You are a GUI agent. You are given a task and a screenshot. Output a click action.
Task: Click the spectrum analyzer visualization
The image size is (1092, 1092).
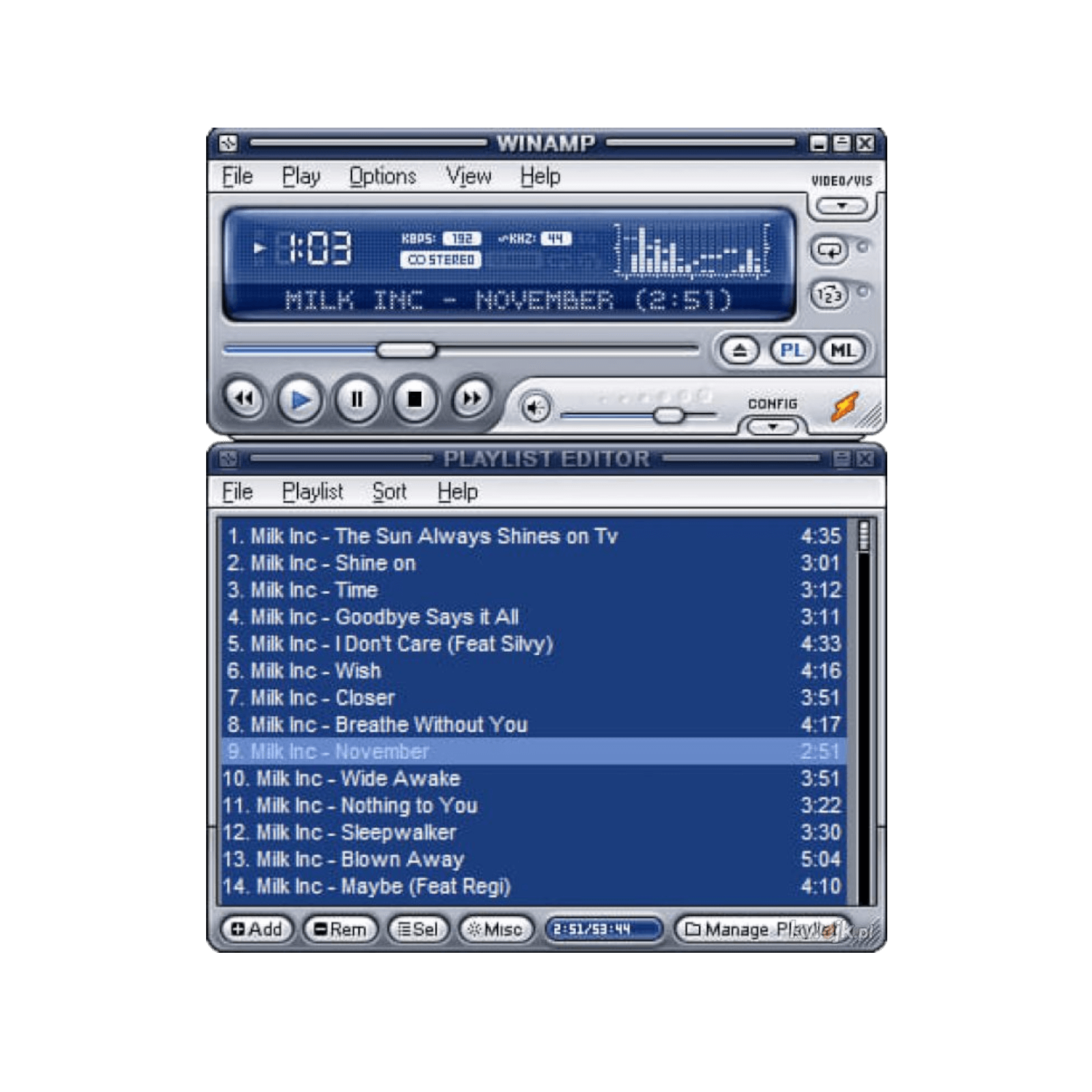pyautogui.click(x=692, y=250)
